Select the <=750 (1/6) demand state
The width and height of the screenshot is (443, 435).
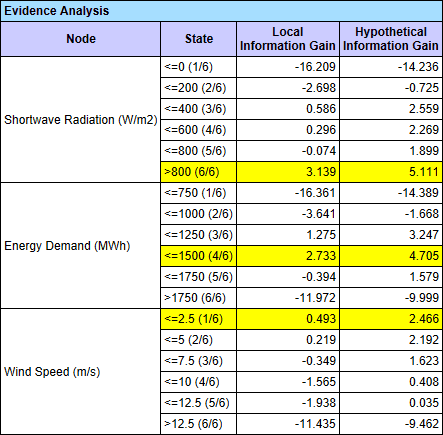pyautogui.click(x=199, y=193)
